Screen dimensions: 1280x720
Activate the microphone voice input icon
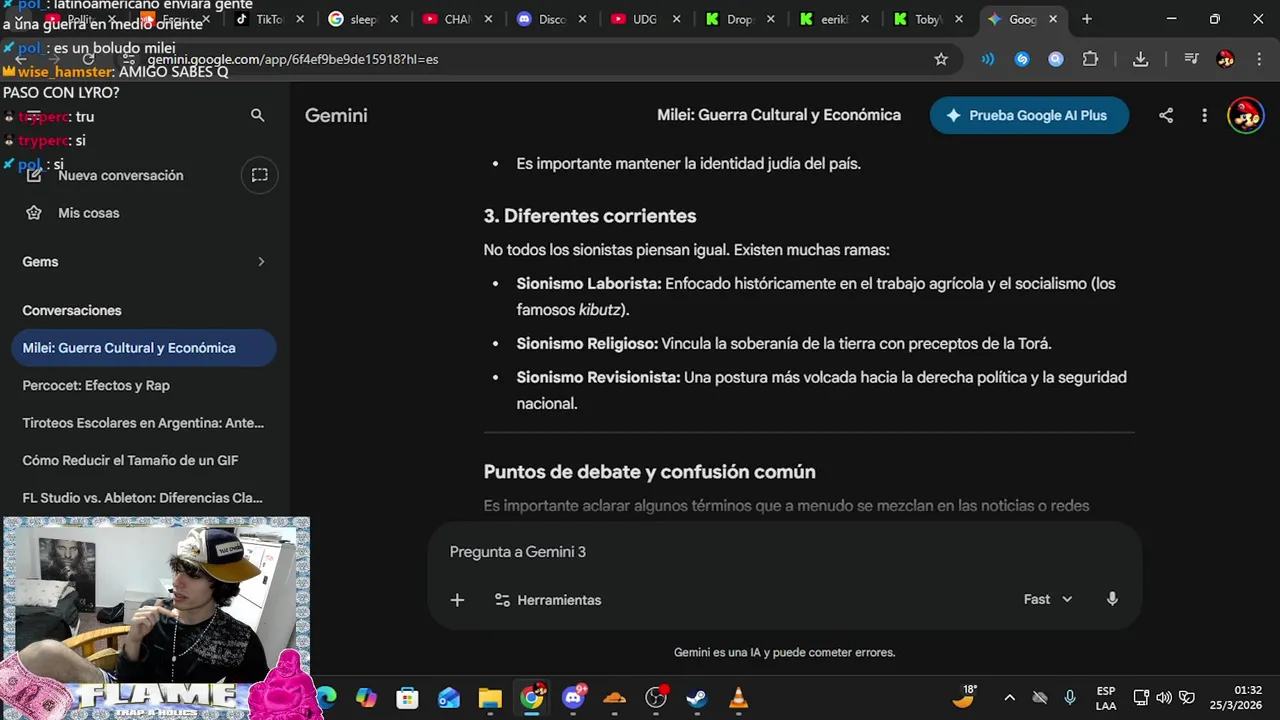point(1112,599)
